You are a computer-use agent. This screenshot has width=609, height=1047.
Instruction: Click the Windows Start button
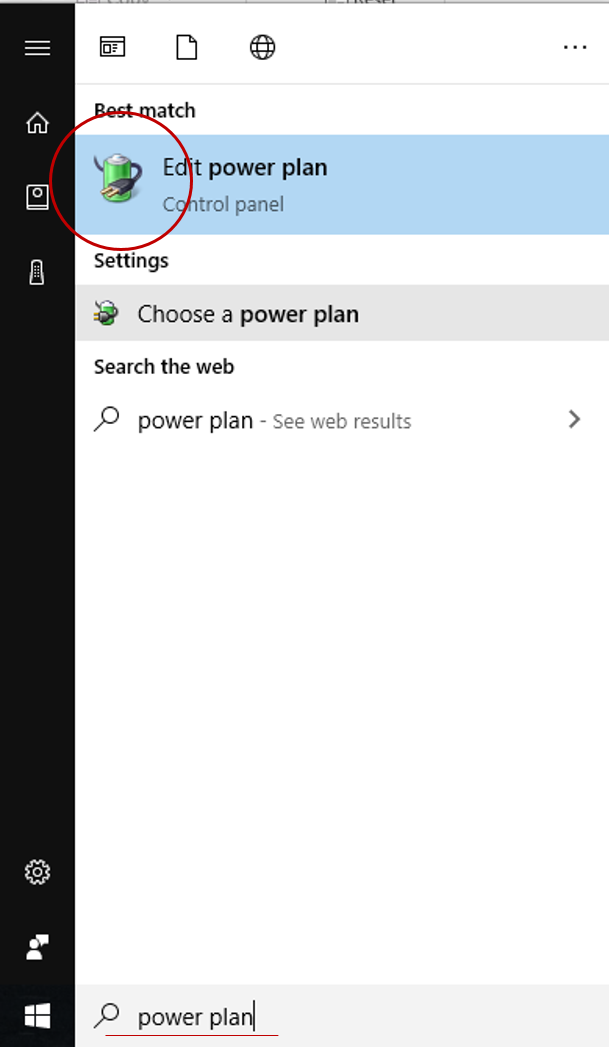click(x=37, y=1015)
